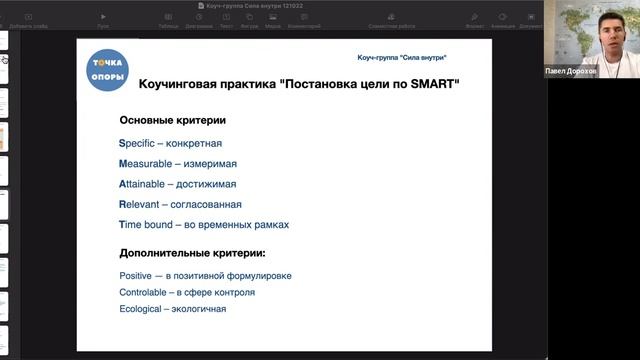Click the heading "Основные критерии"
This screenshot has height=360, width=640.
[173, 120]
